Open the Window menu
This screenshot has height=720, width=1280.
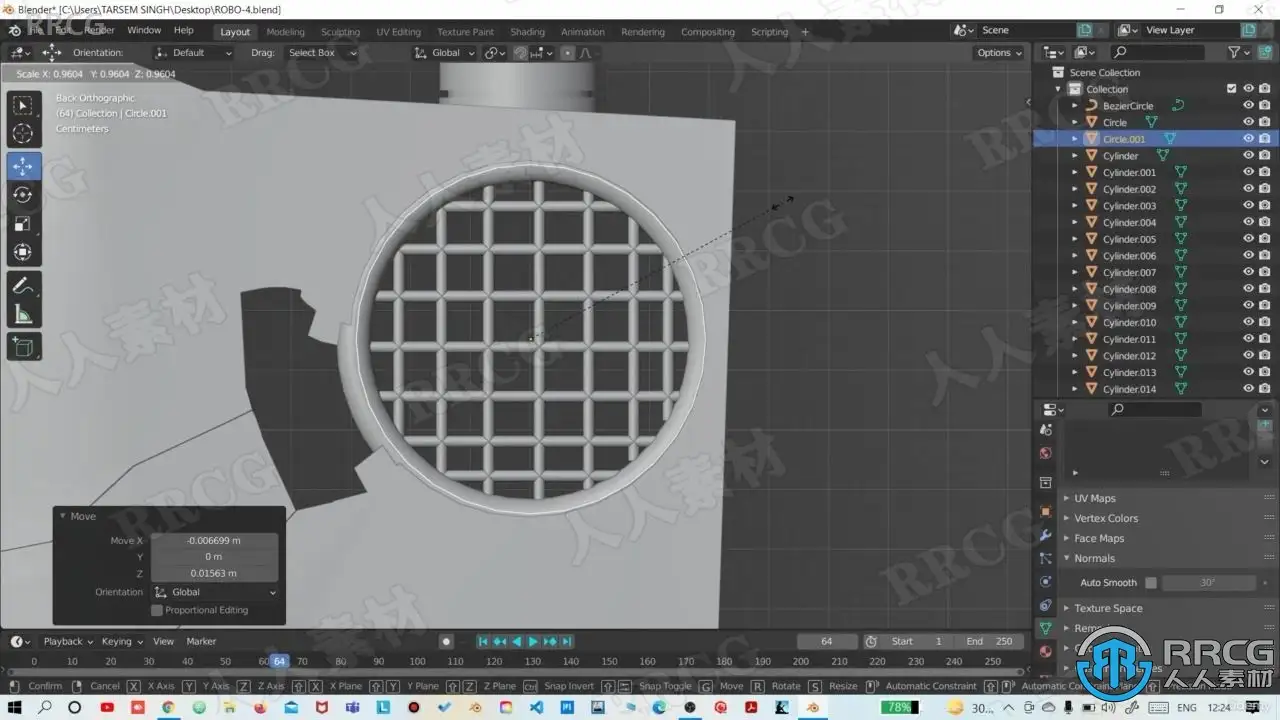(144, 31)
